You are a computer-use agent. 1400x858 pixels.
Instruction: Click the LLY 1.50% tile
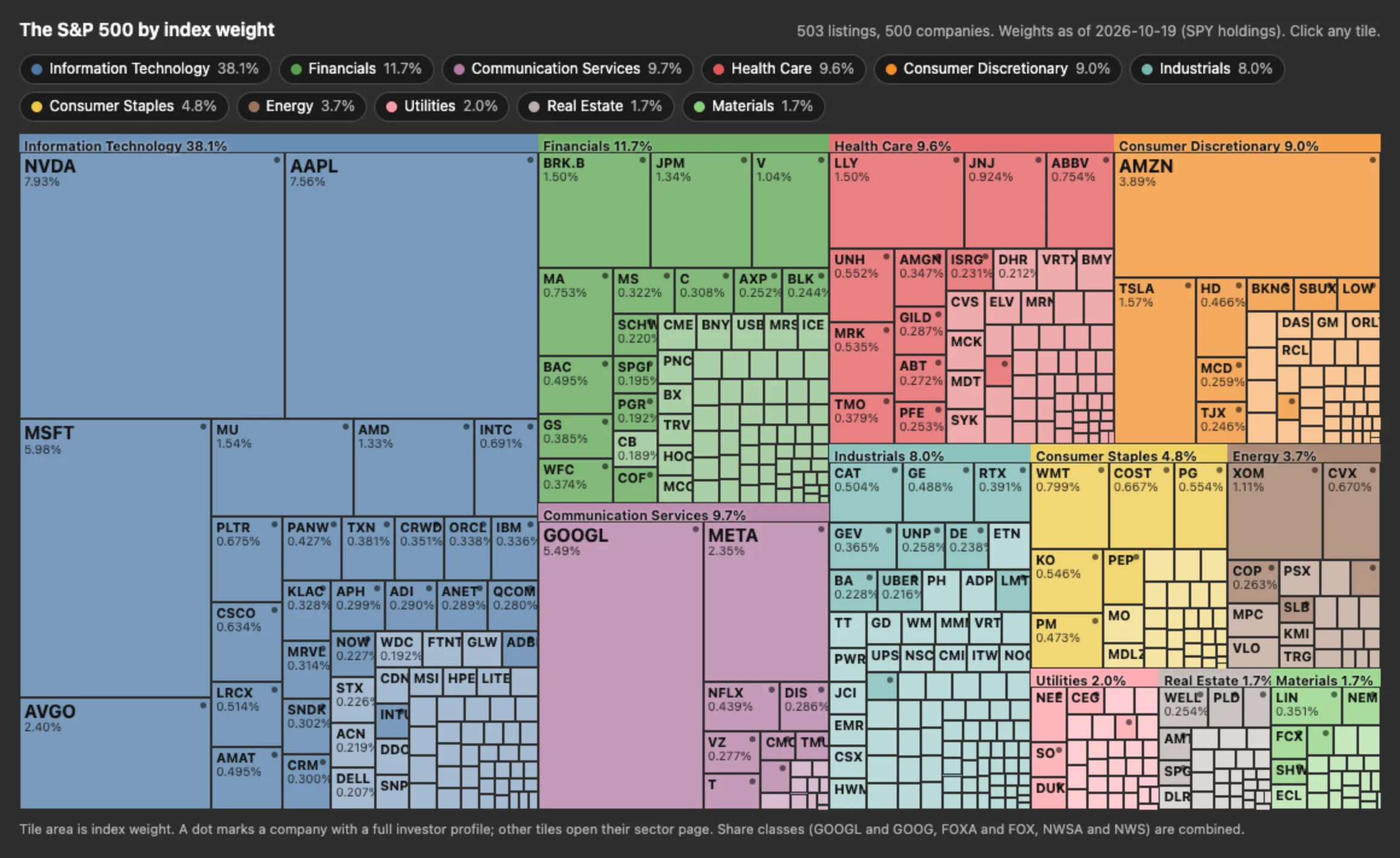click(x=897, y=200)
